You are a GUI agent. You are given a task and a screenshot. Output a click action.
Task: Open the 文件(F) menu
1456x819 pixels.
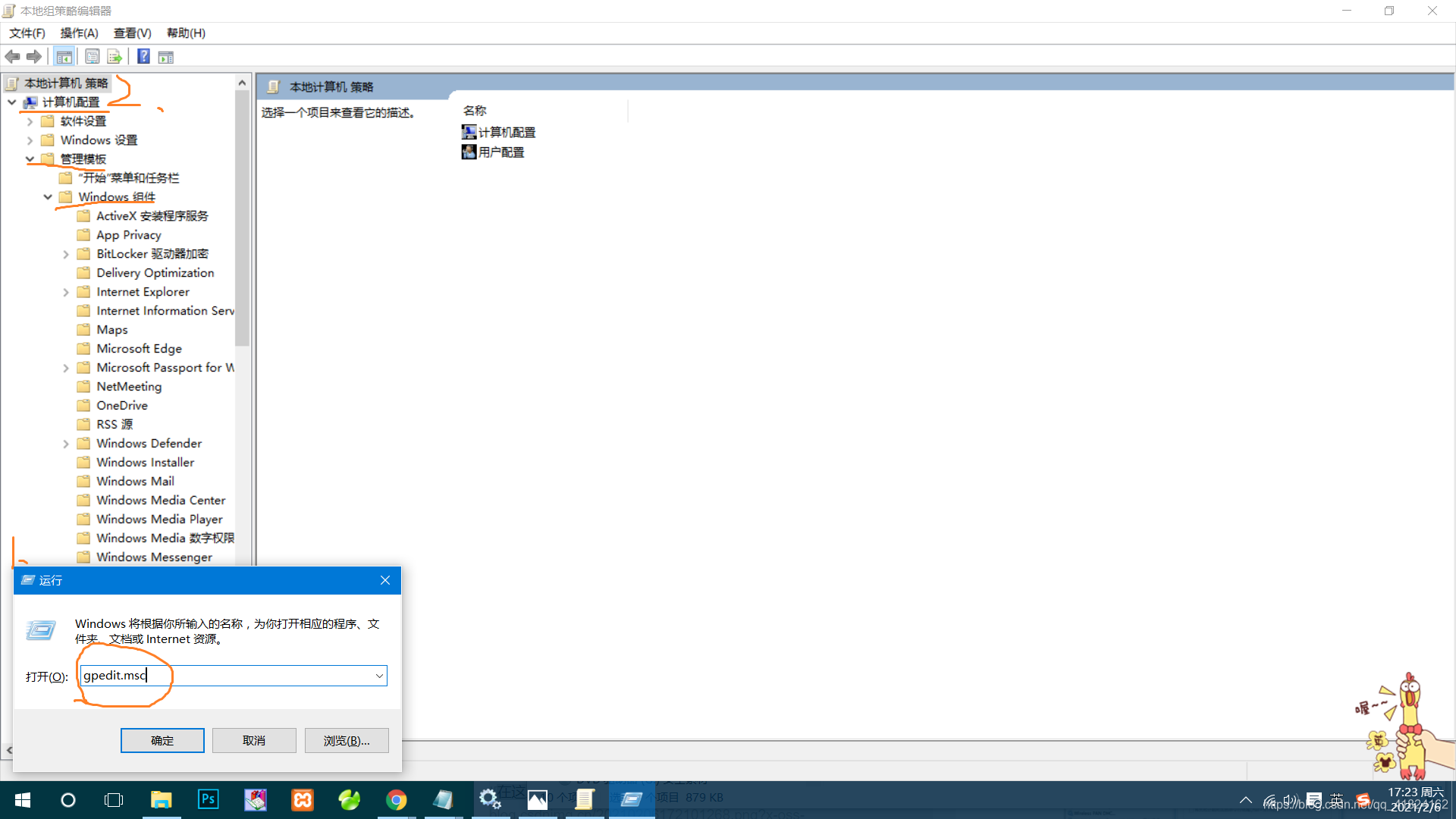27,33
